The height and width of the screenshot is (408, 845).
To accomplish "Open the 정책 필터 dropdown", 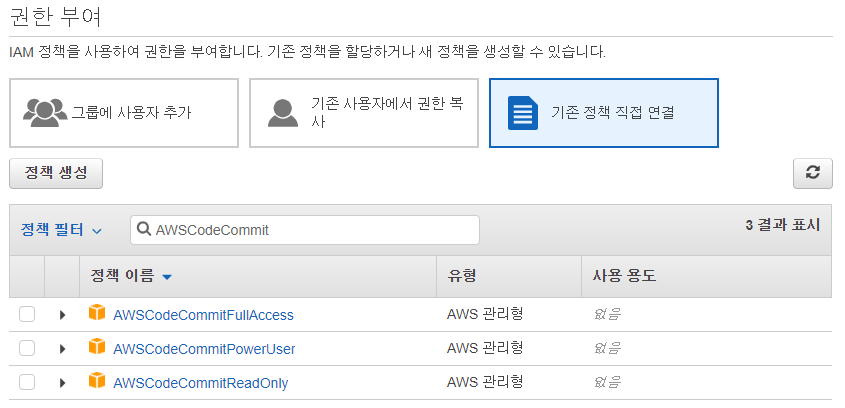I will click(x=61, y=230).
